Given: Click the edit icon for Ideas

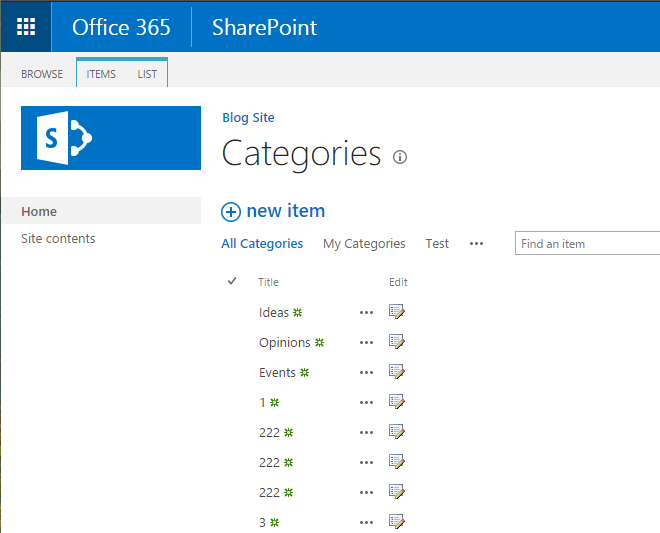Looking at the screenshot, I should pos(397,312).
